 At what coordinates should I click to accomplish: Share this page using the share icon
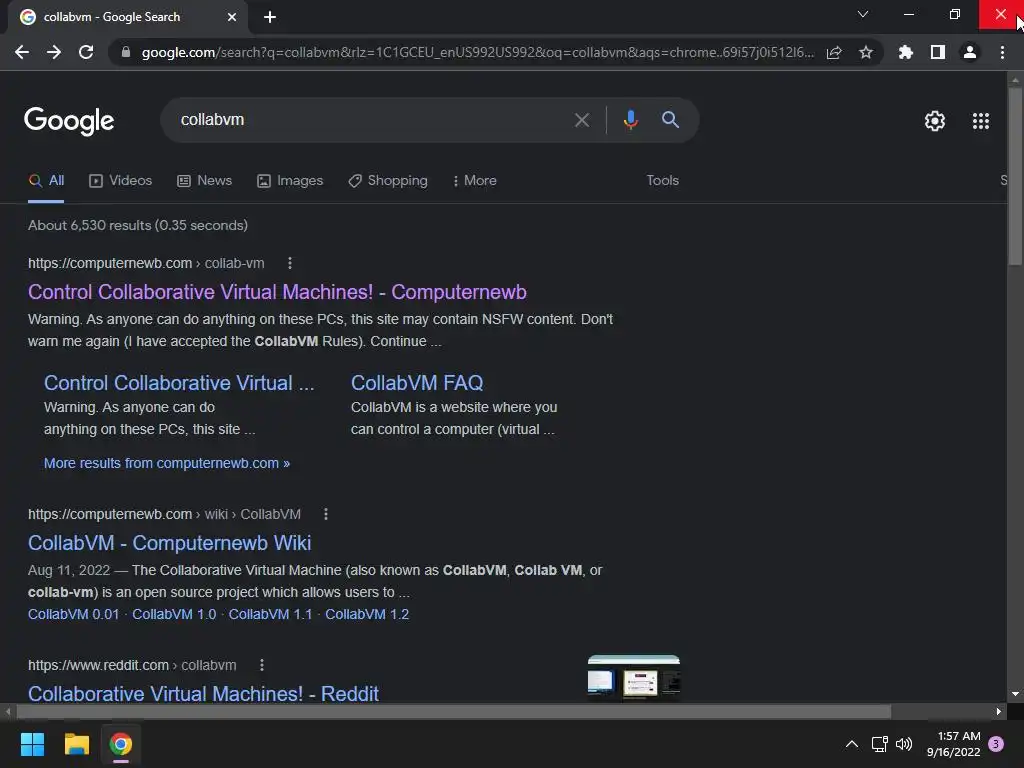click(834, 52)
